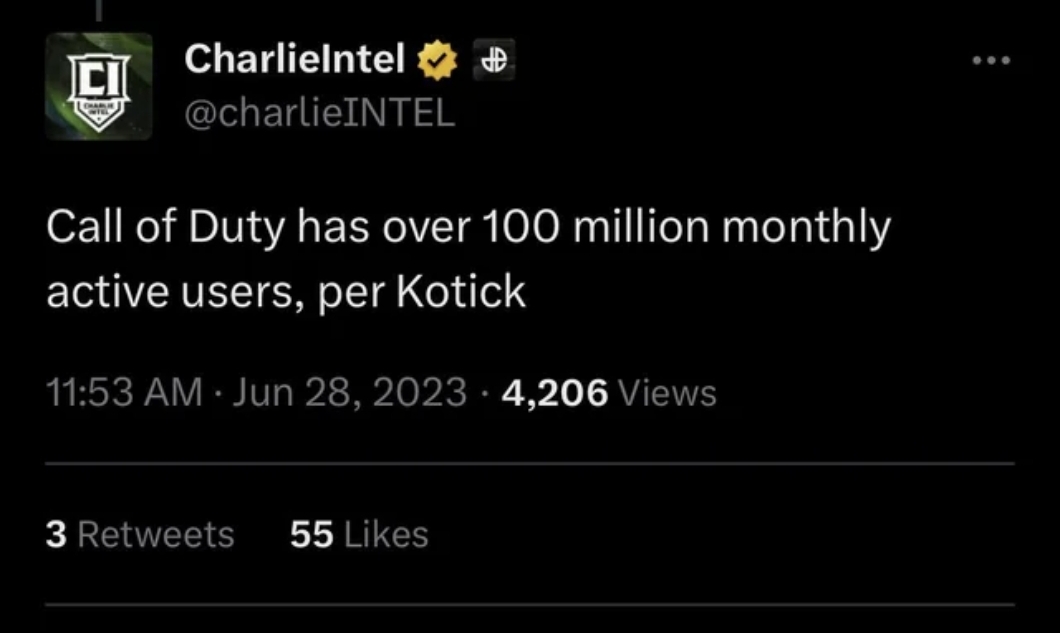Viewport: 1060px width, 633px height.
Task: Click the word Views after the count
Action: (x=668, y=394)
